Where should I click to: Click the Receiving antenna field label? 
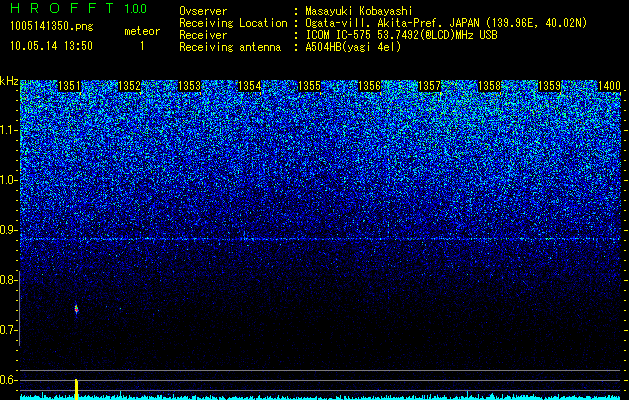(230, 47)
